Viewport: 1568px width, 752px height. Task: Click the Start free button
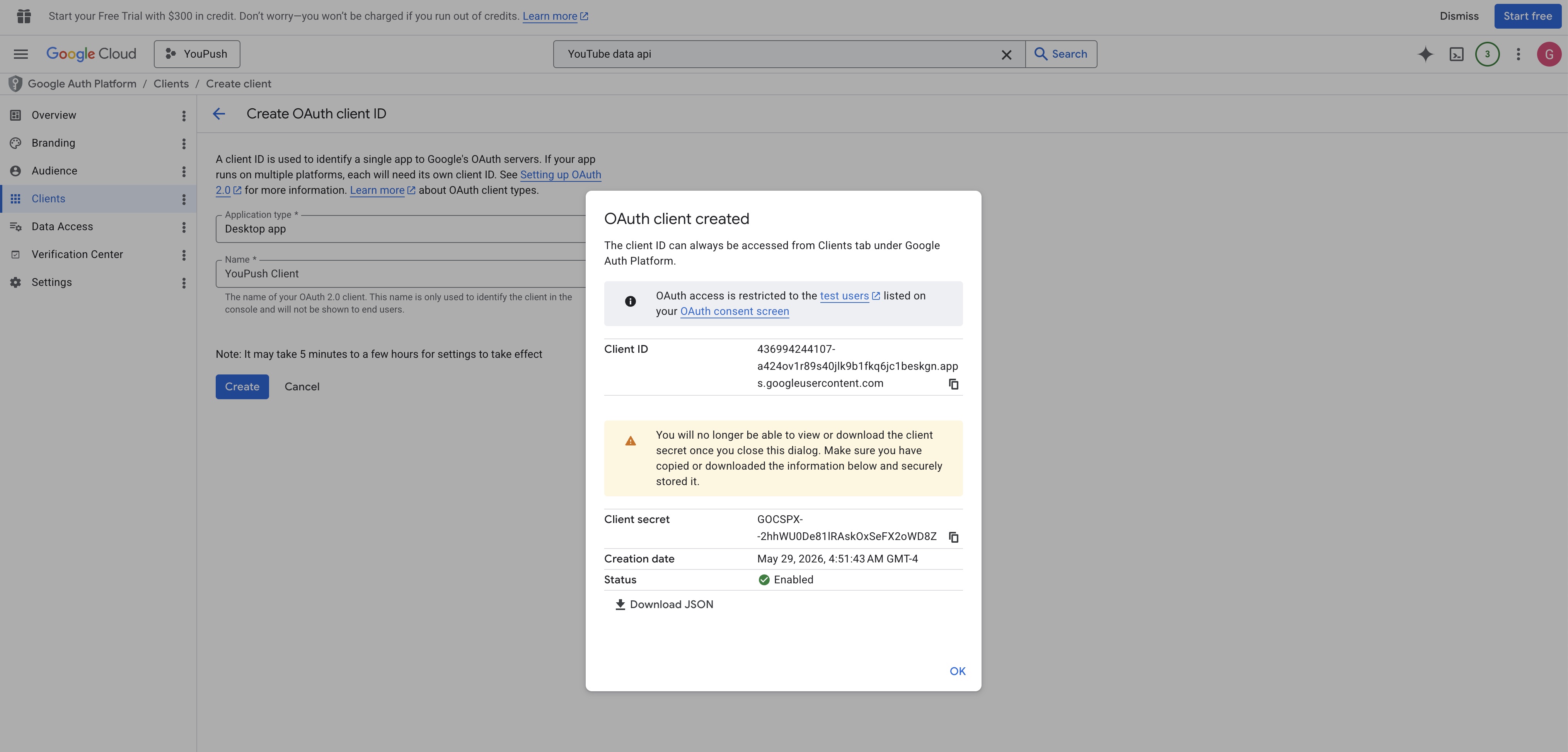(1527, 17)
